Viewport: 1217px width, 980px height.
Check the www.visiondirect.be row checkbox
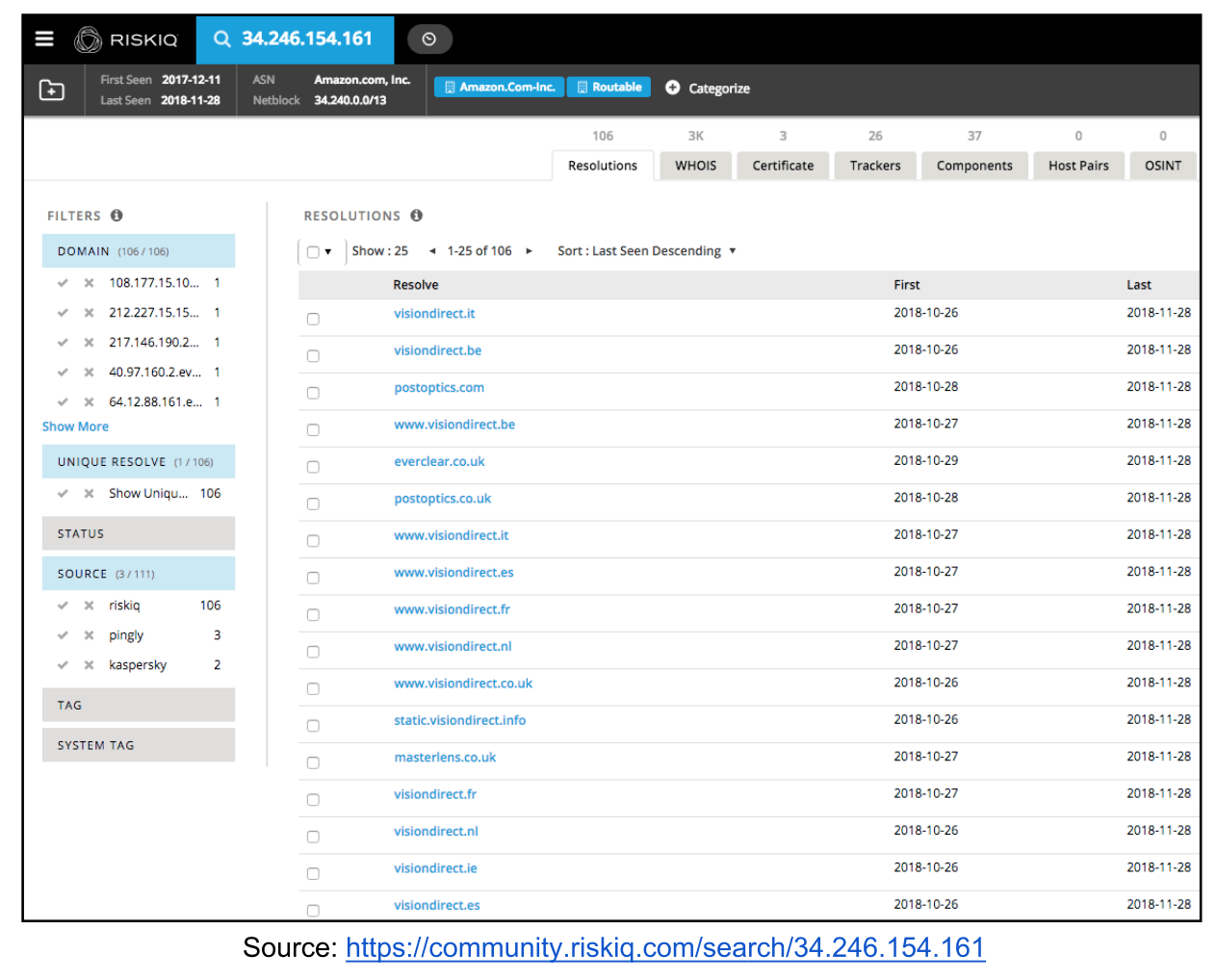tap(313, 430)
